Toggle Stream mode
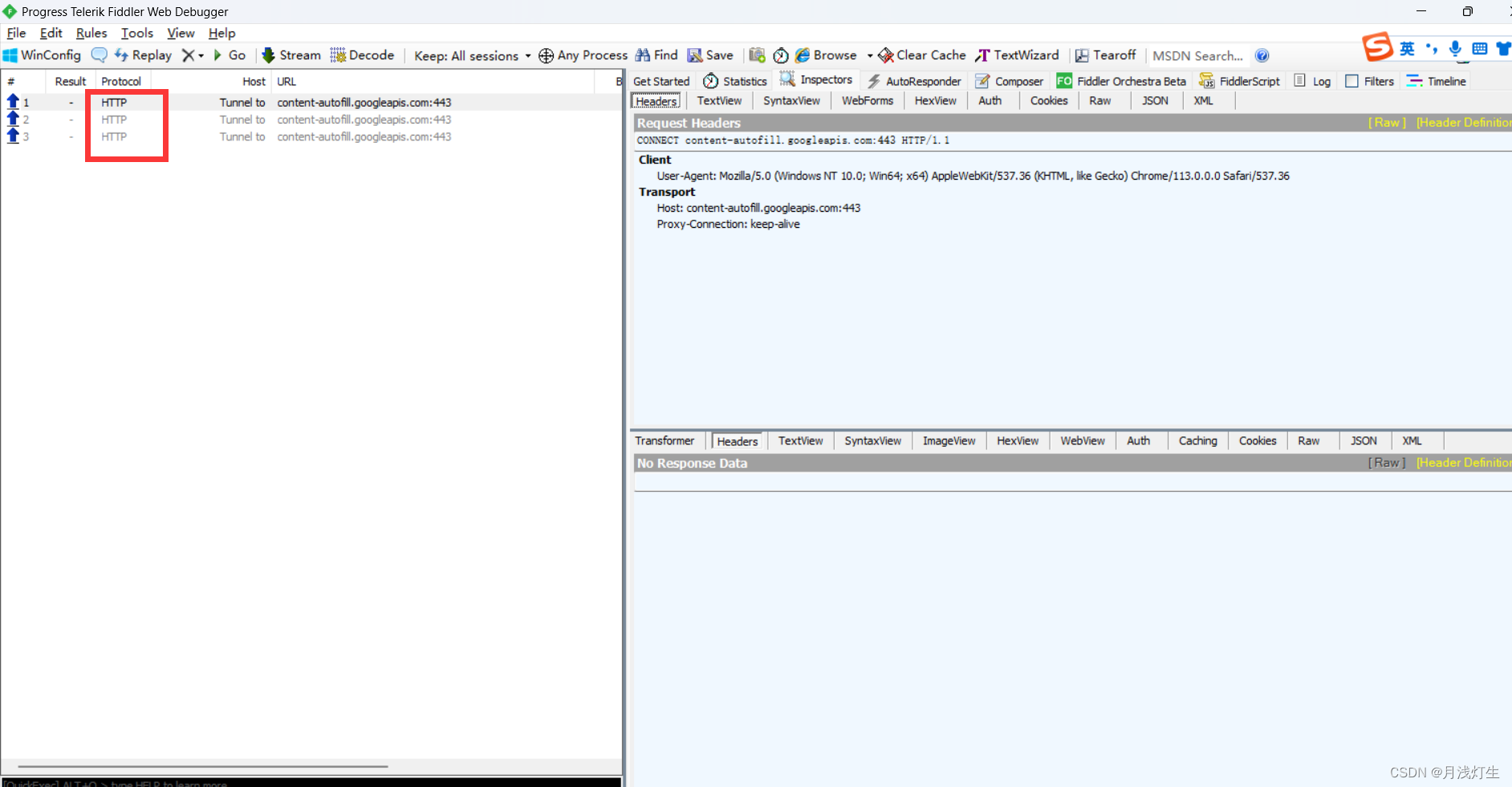This screenshot has width=1512, height=787. pyautogui.click(x=291, y=55)
